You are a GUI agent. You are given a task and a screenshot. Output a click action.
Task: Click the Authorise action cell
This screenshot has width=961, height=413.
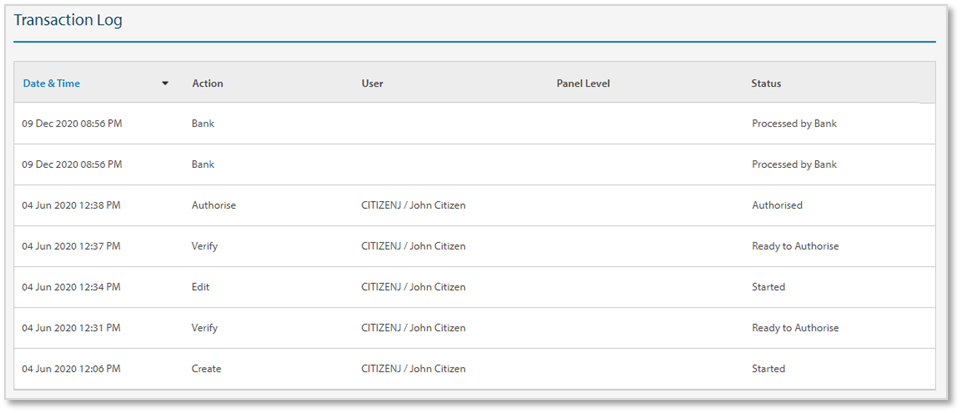pyautogui.click(x=213, y=205)
